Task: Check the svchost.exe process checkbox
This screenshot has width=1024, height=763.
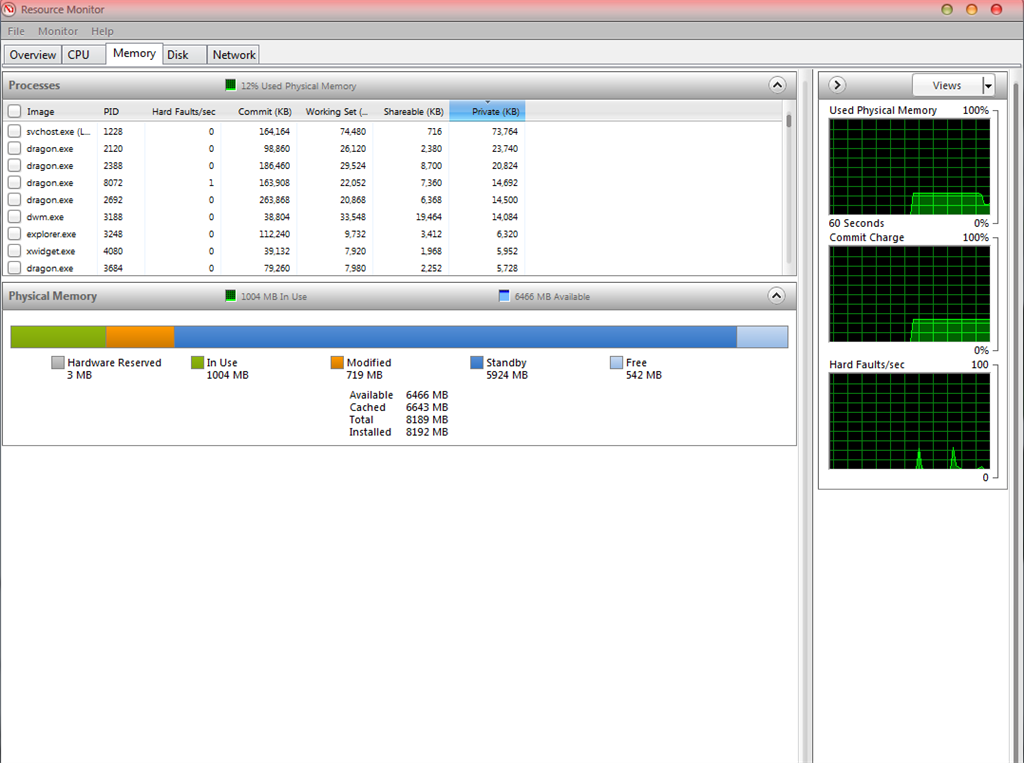Action: 14,131
